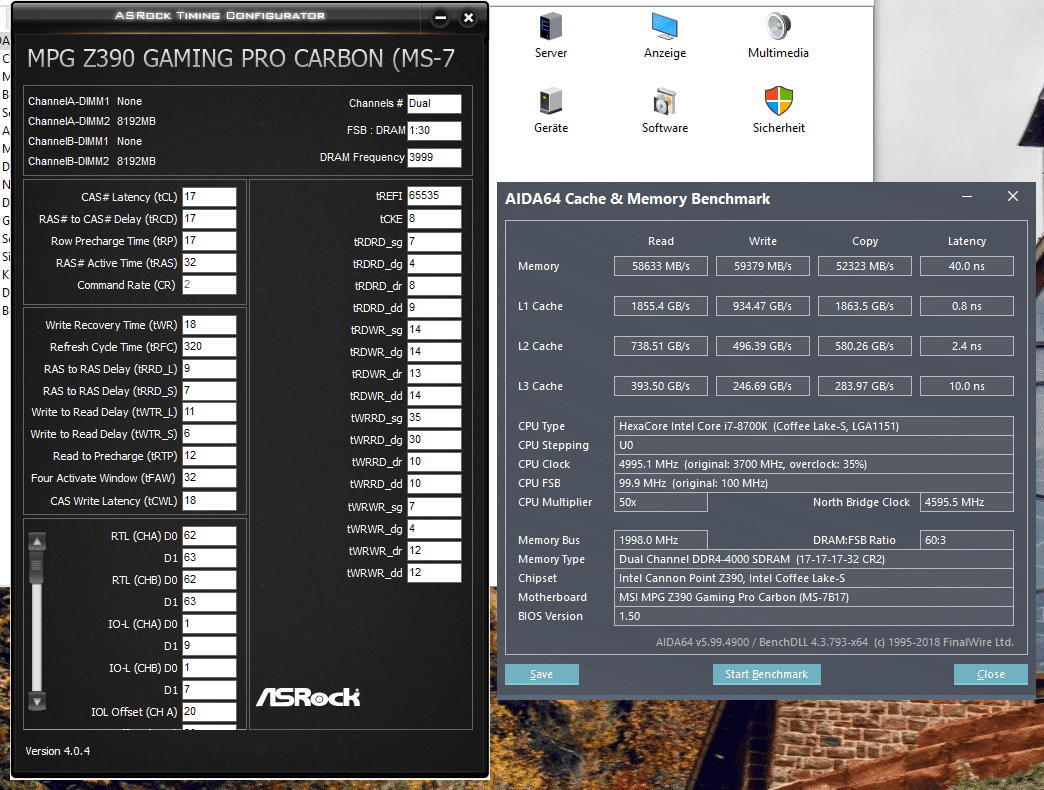
Task: Click the Memory Write 59379 MB/s value
Action: [x=762, y=266]
